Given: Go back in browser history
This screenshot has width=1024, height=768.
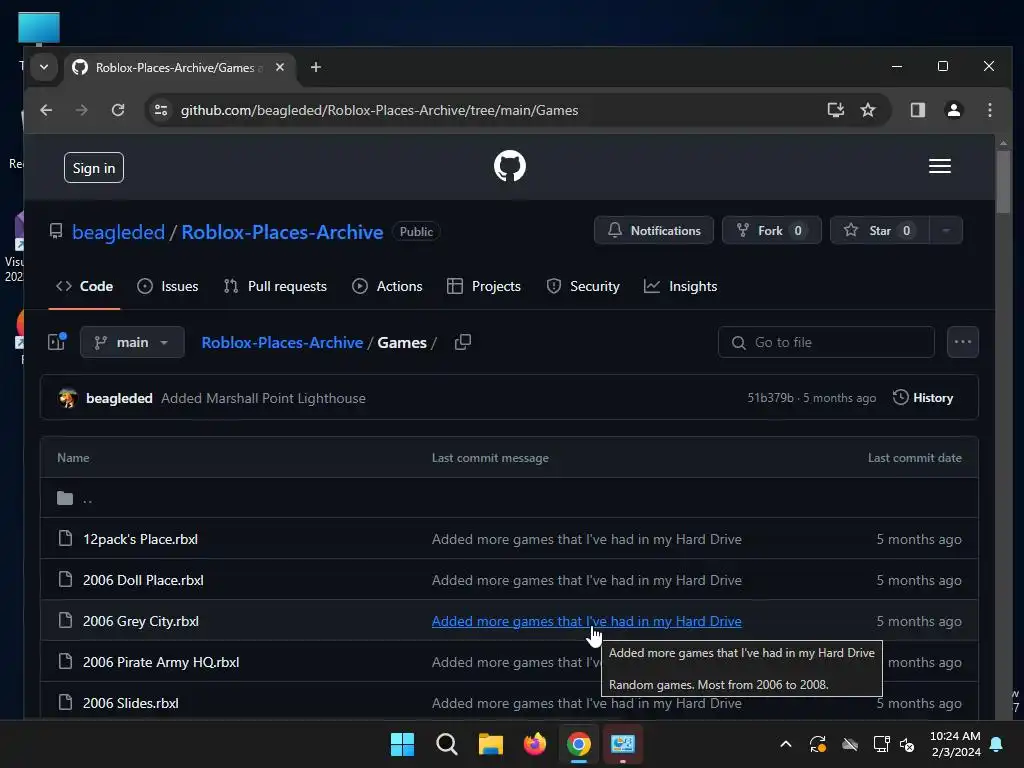Looking at the screenshot, I should pos(46,110).
